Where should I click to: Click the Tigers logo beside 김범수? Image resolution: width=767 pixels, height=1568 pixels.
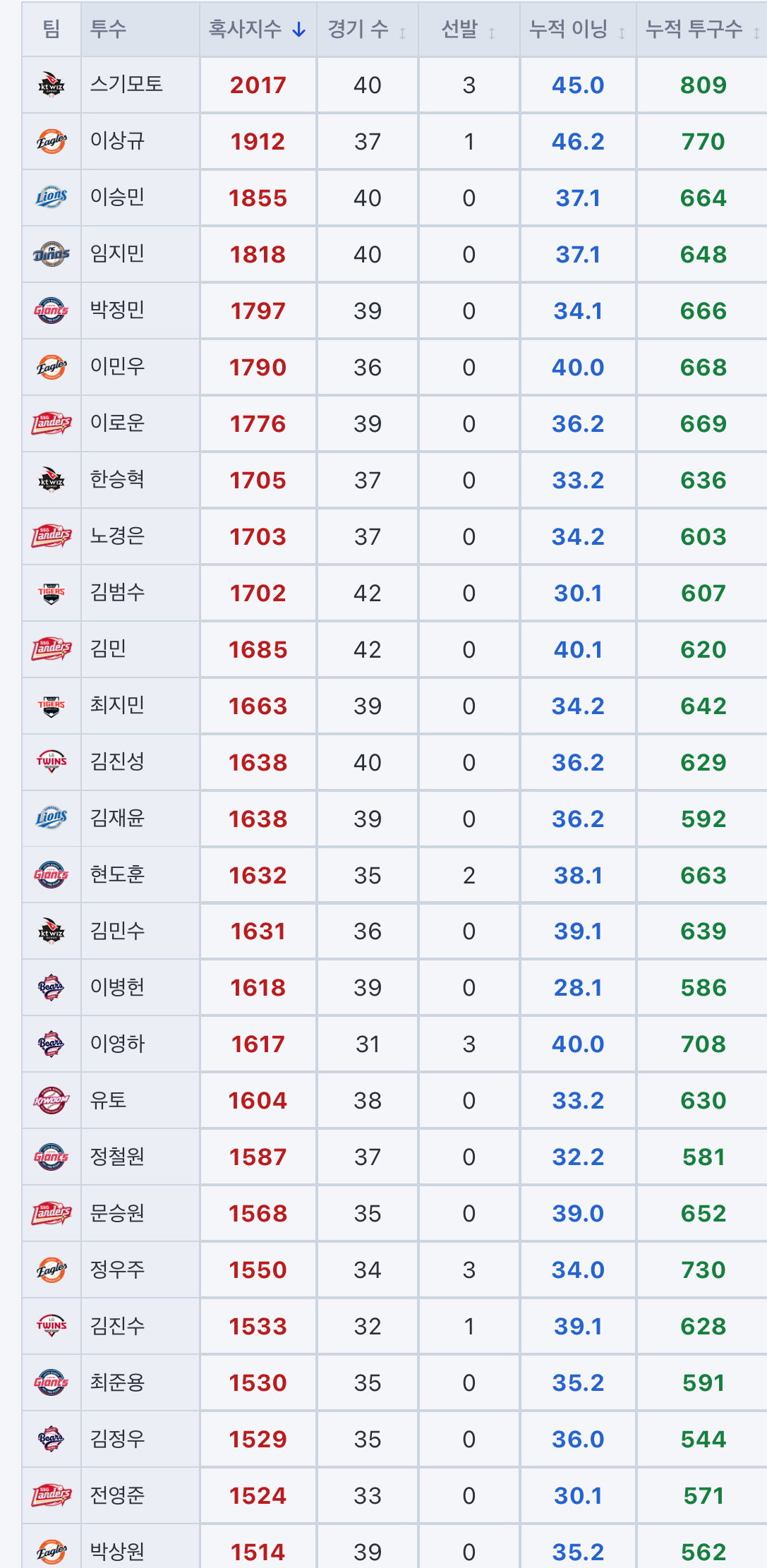(52, 593)
